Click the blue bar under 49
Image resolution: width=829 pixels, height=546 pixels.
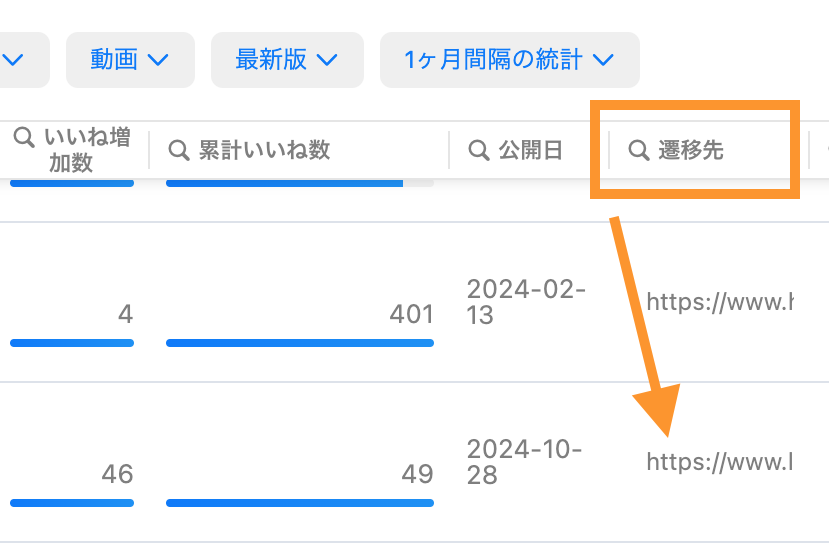coord(300,502)
